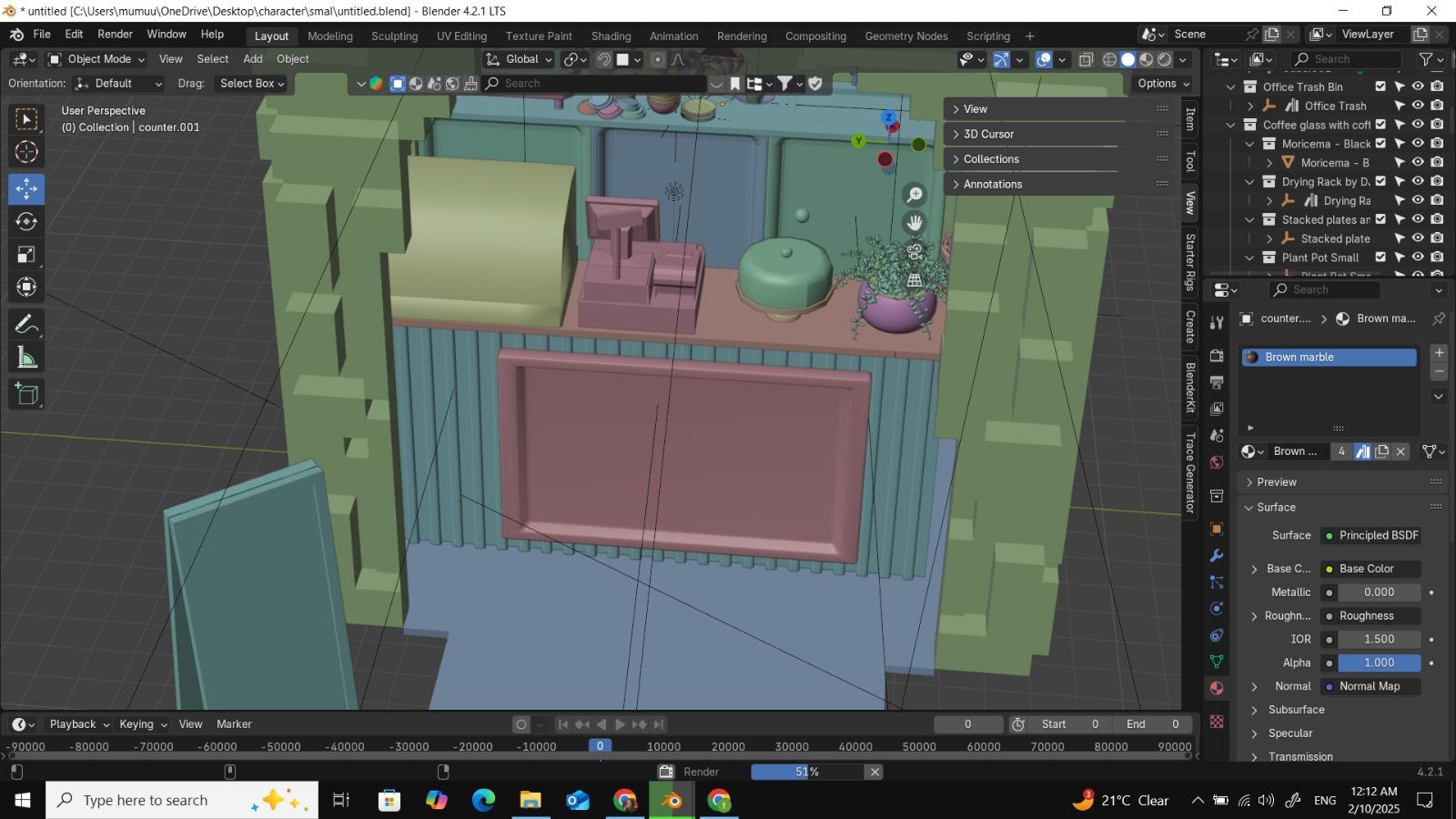The image size is (1456, 819).
Task: Play the animation forward
Action: [620, 724]
